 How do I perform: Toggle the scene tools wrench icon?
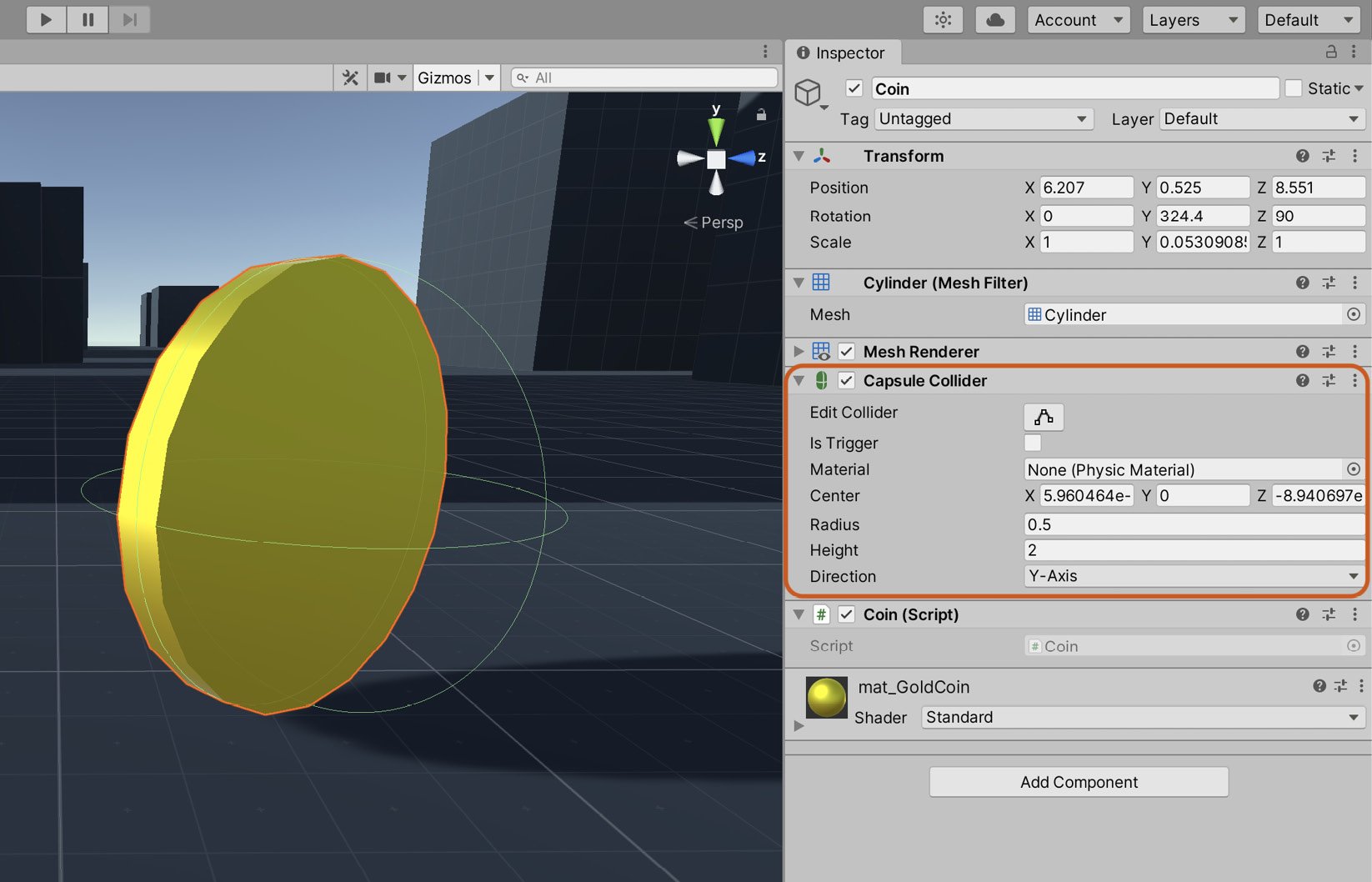(350, 78)
